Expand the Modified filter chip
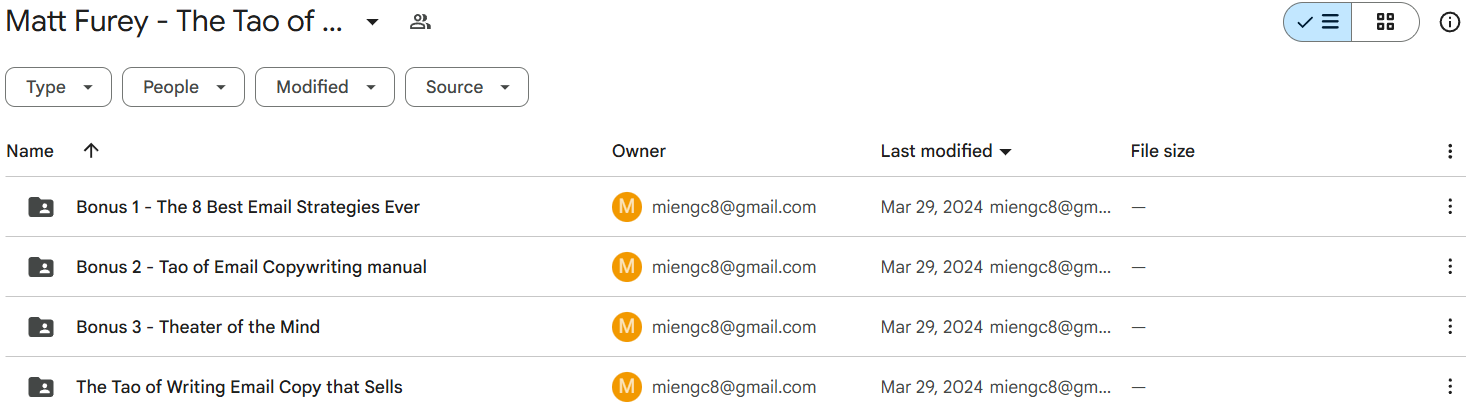This screenshot has width=1466, height=409. (x=325, y=87)
